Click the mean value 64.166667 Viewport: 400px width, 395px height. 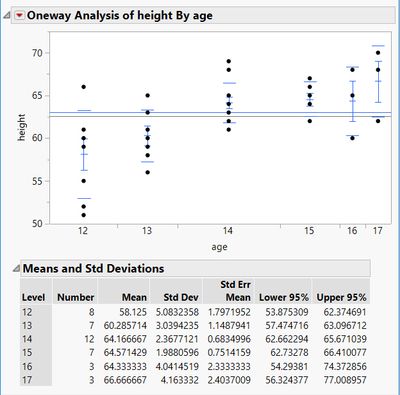(x=125, y=339)
